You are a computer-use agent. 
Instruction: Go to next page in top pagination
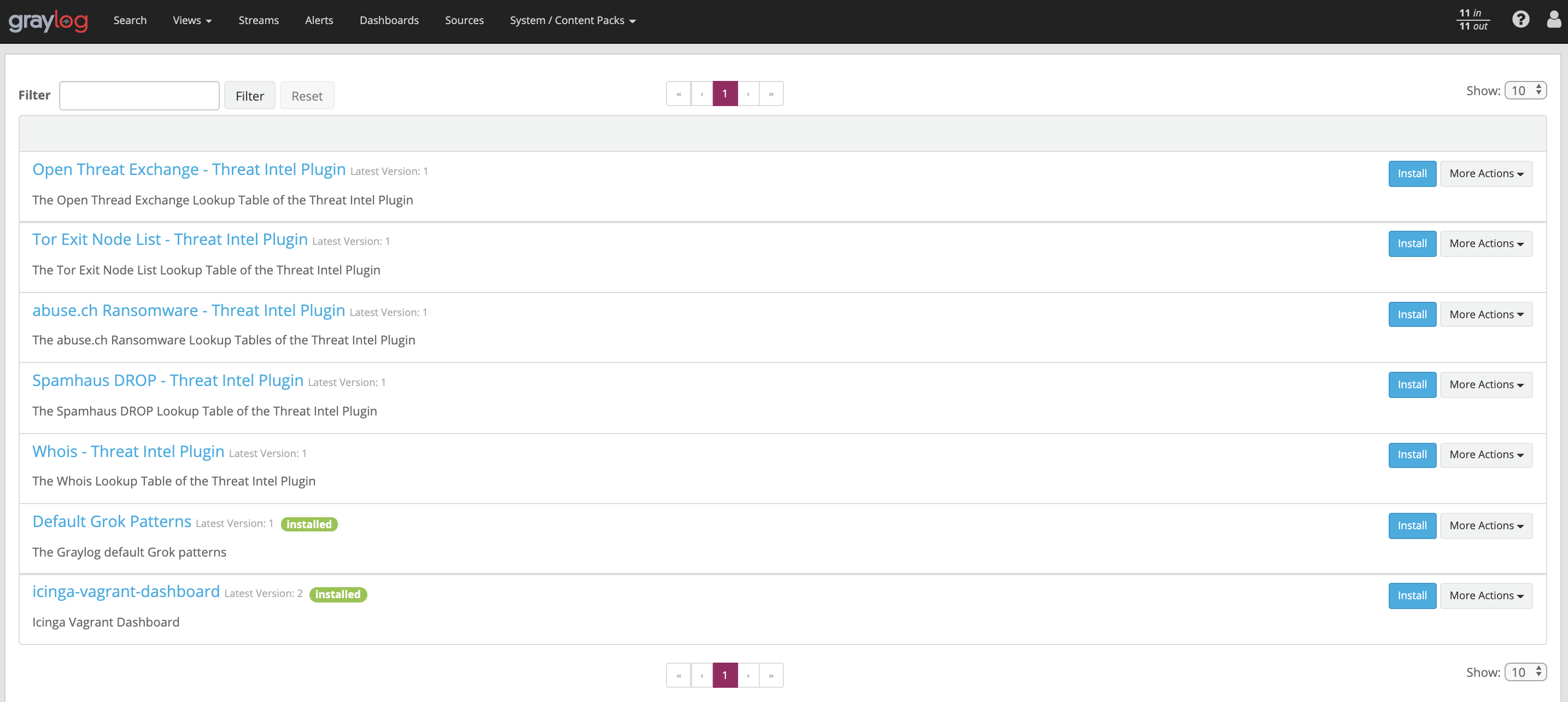[x=748, y=93]
